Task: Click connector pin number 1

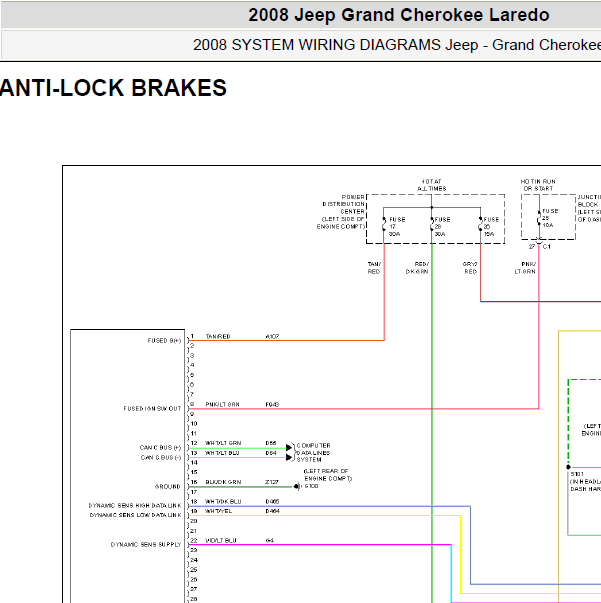Action: pyautogui.click(x=192, y=336)
